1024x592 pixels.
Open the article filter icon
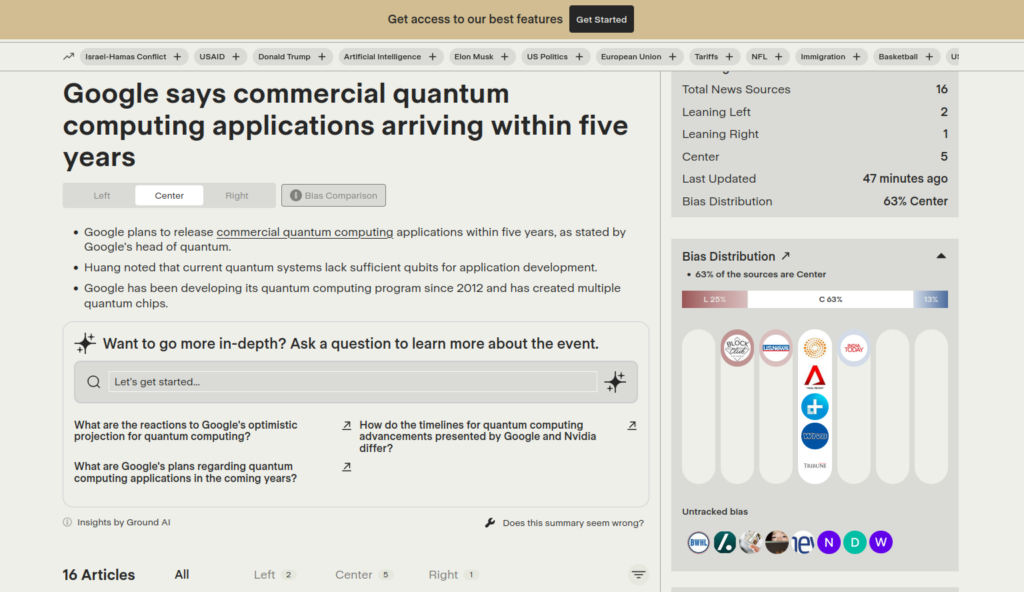[638, 575]
